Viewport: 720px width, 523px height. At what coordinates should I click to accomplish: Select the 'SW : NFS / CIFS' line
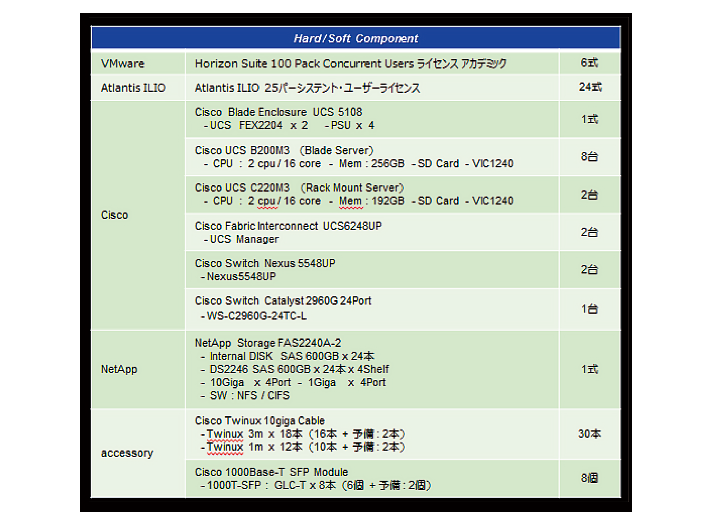[x=245, y=395]
